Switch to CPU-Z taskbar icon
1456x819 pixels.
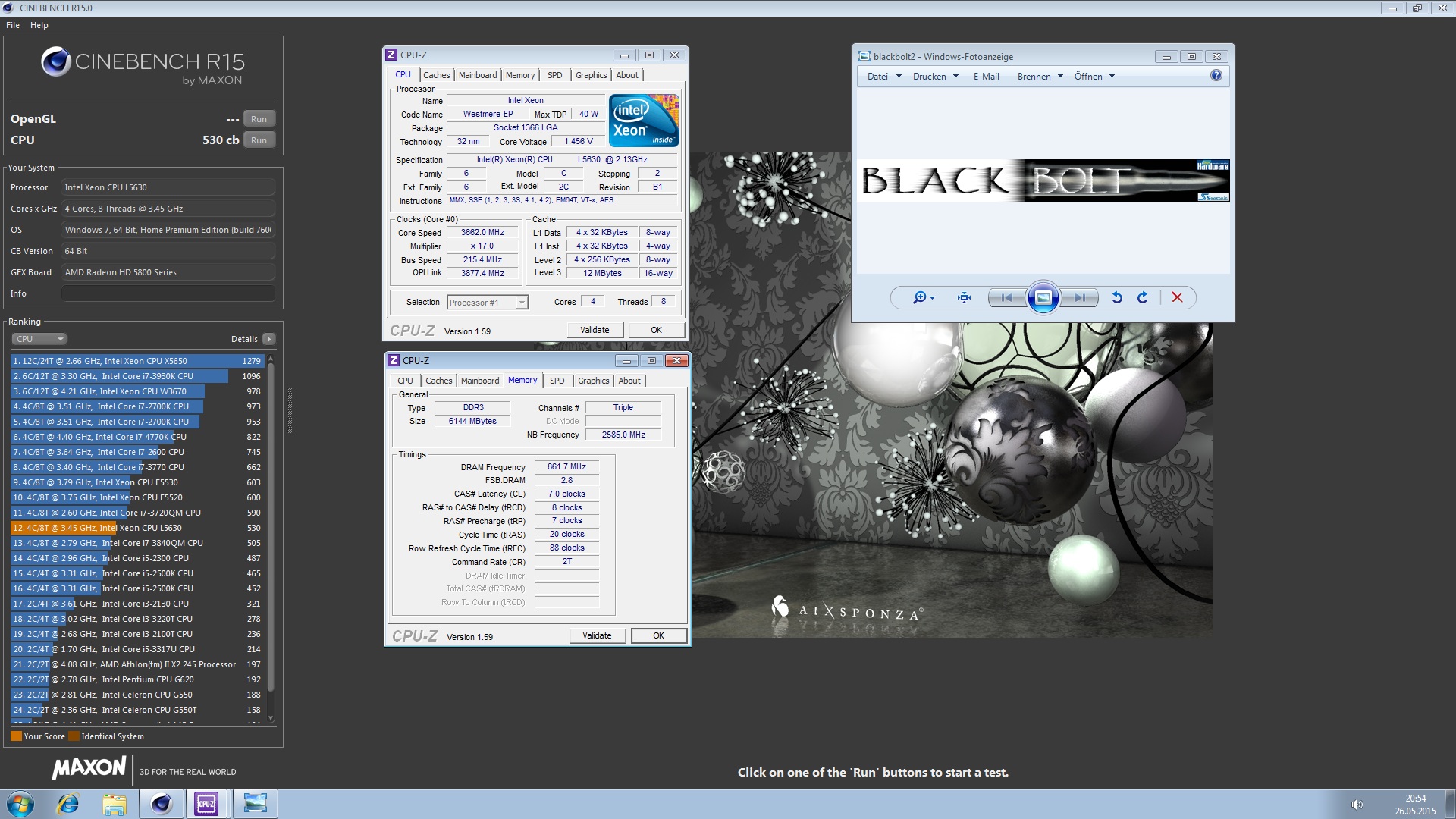click(206, 804)
